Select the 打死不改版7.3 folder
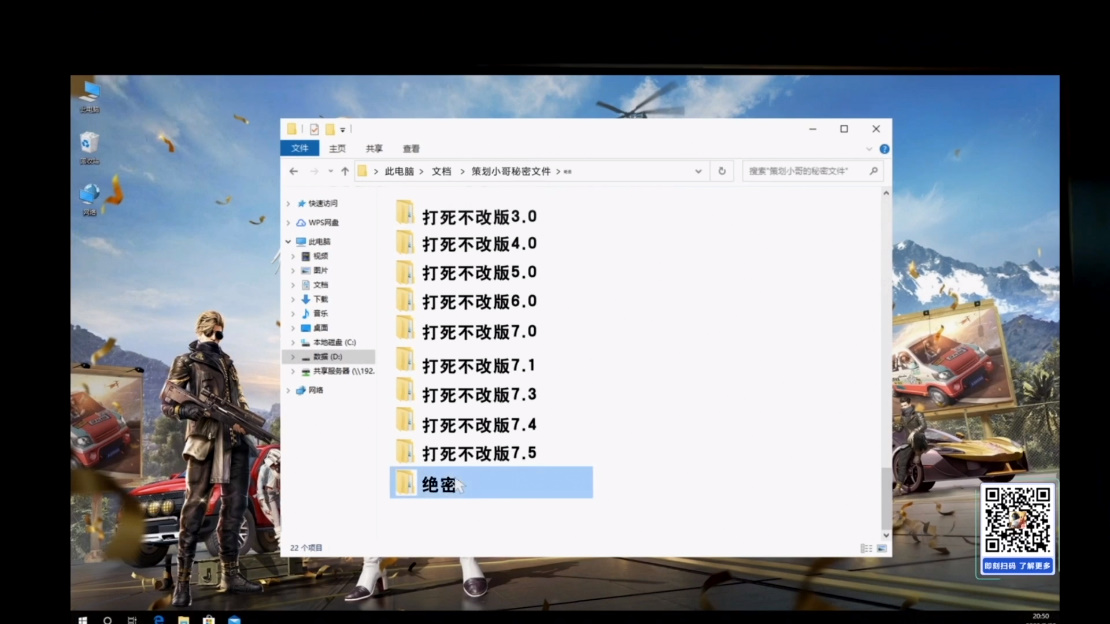 (x=467, y=394)
